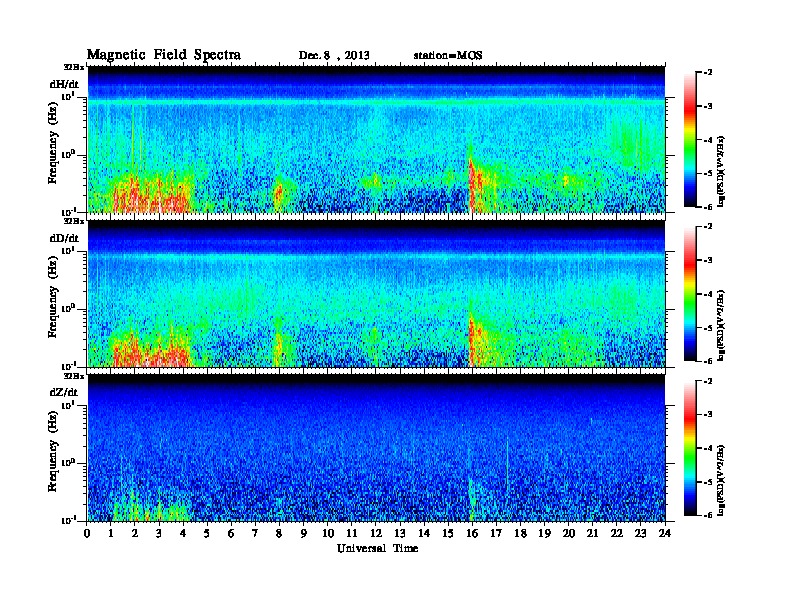Select the dD/dt panel label
The image size is (792, 612).
pyautogui.click(x=64, y=238)
